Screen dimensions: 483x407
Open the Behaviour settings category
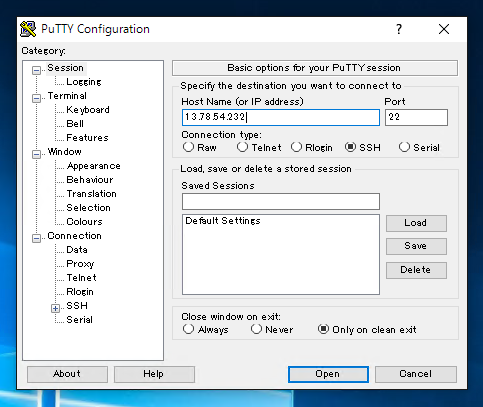(90, 180)
